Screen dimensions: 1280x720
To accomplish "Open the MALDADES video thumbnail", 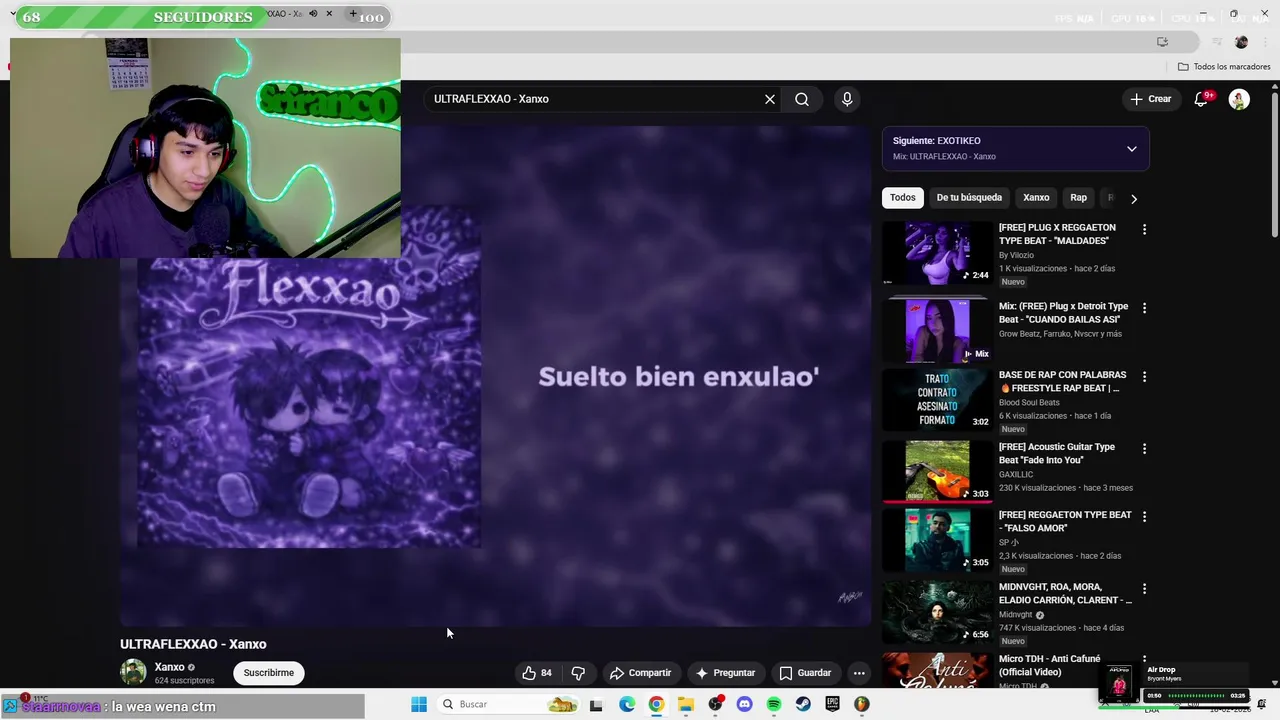I will (x=937, y=253).
